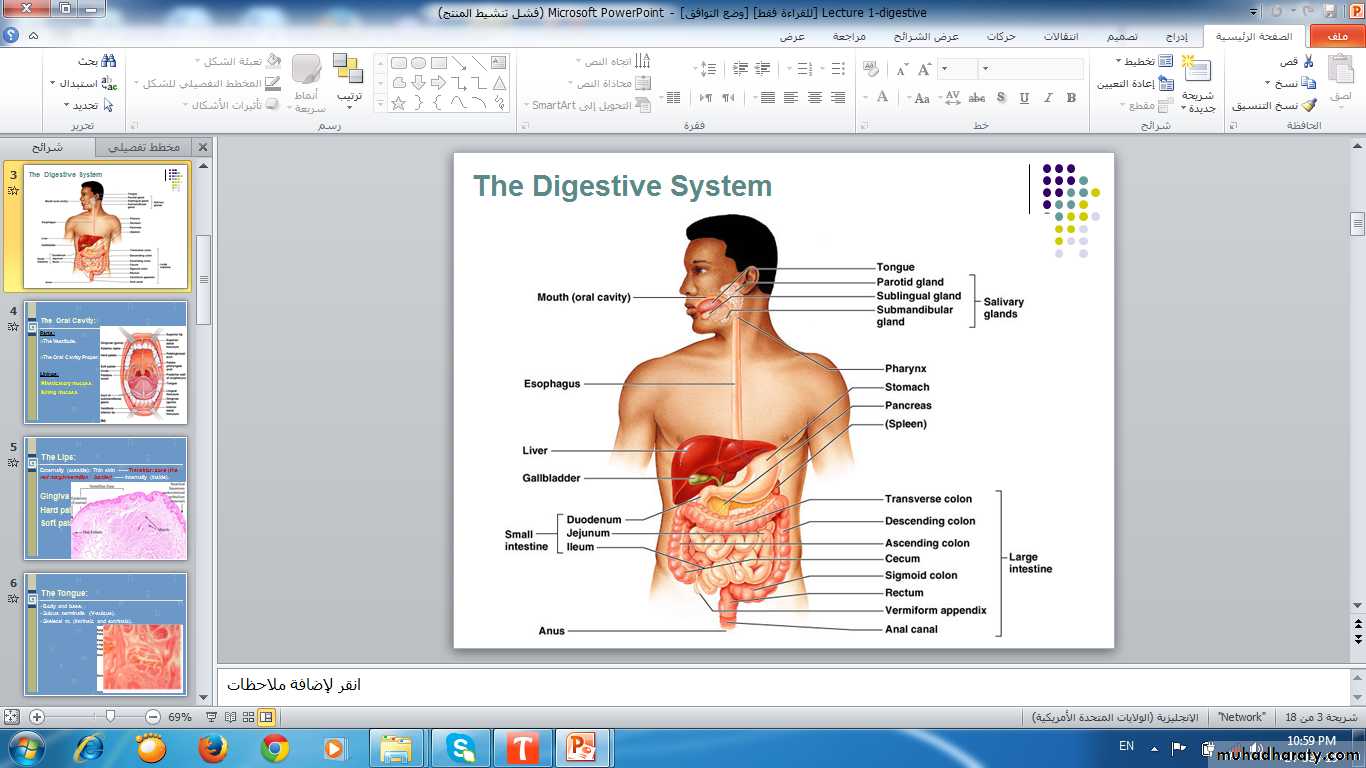1366x768 pixels.
Task: Open the Arrange (ترتيب) shapes icon
Action: [x=348, y=70]
